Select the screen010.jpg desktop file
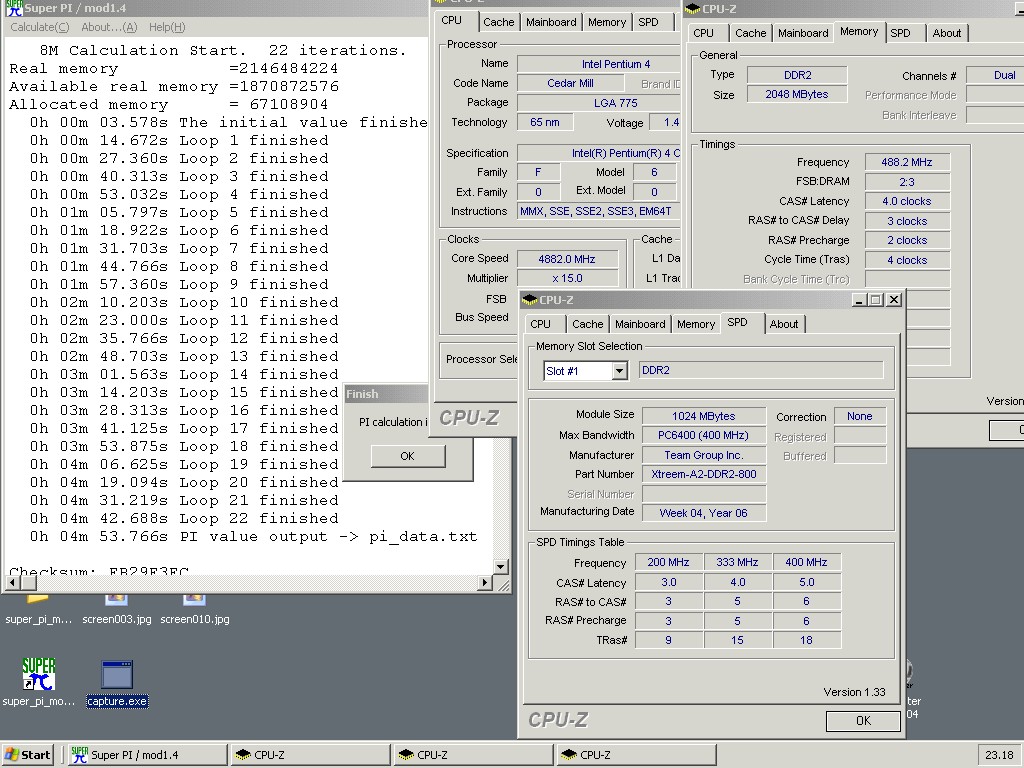 point(195,611)
